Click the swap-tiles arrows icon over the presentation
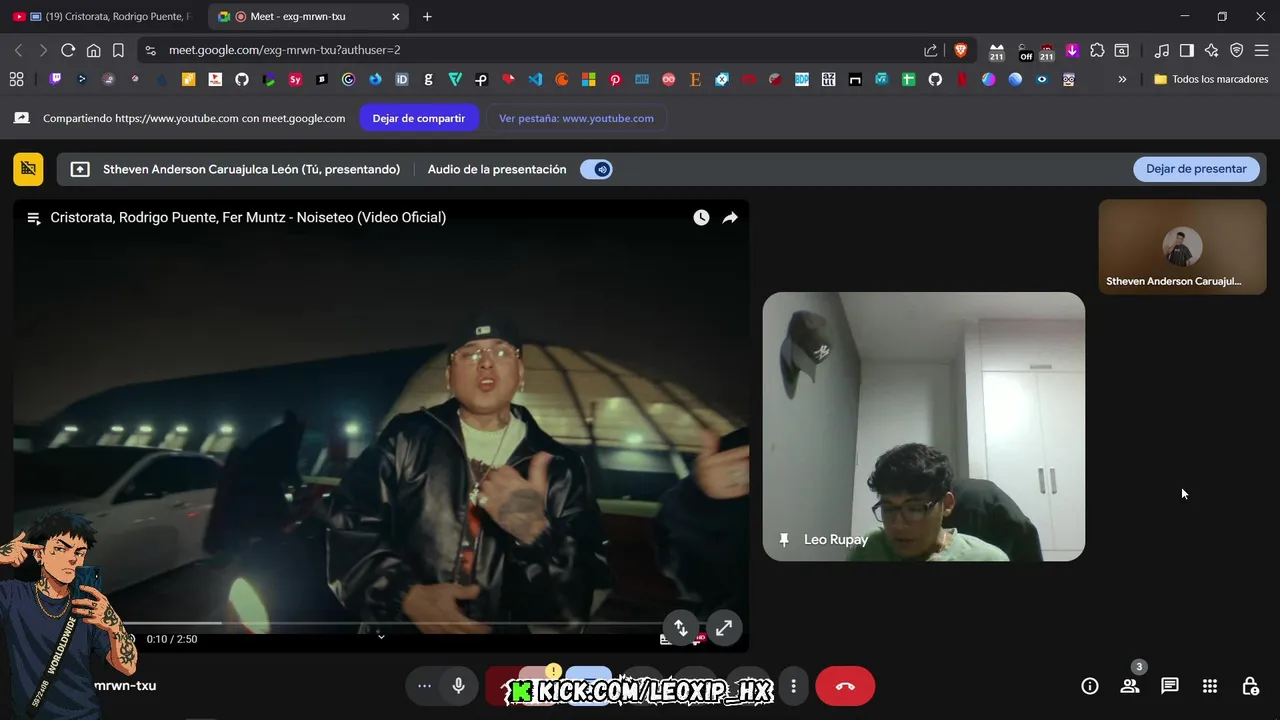The image size is (1280, 720). (x=680, y=628)
